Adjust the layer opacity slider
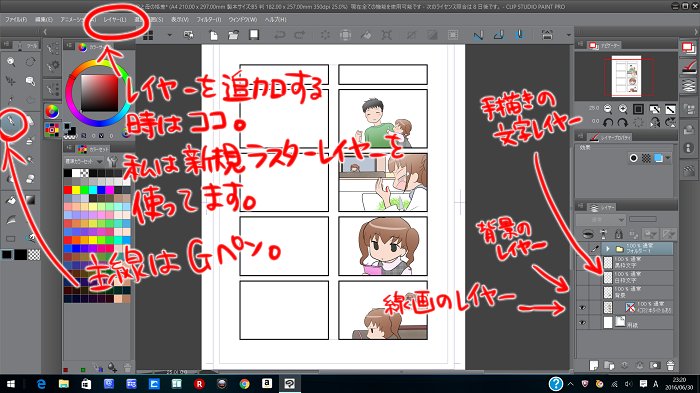The image size is (700, 393). 643,219
